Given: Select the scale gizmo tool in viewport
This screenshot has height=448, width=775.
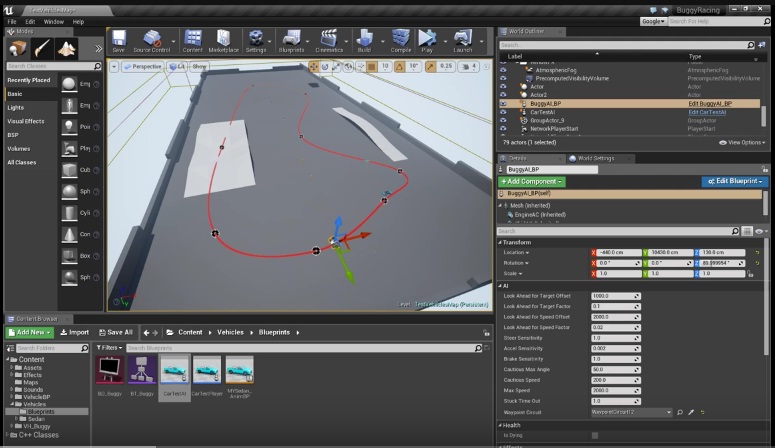Looking at the screenshot, I should 336,66.
